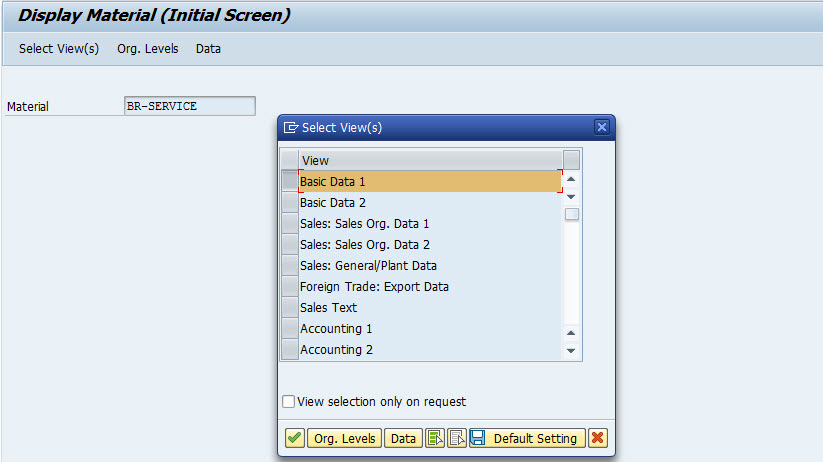Toggle row selector for Accounting 1
This screenshot has width=823, height=462.
[x=290, y=329]
